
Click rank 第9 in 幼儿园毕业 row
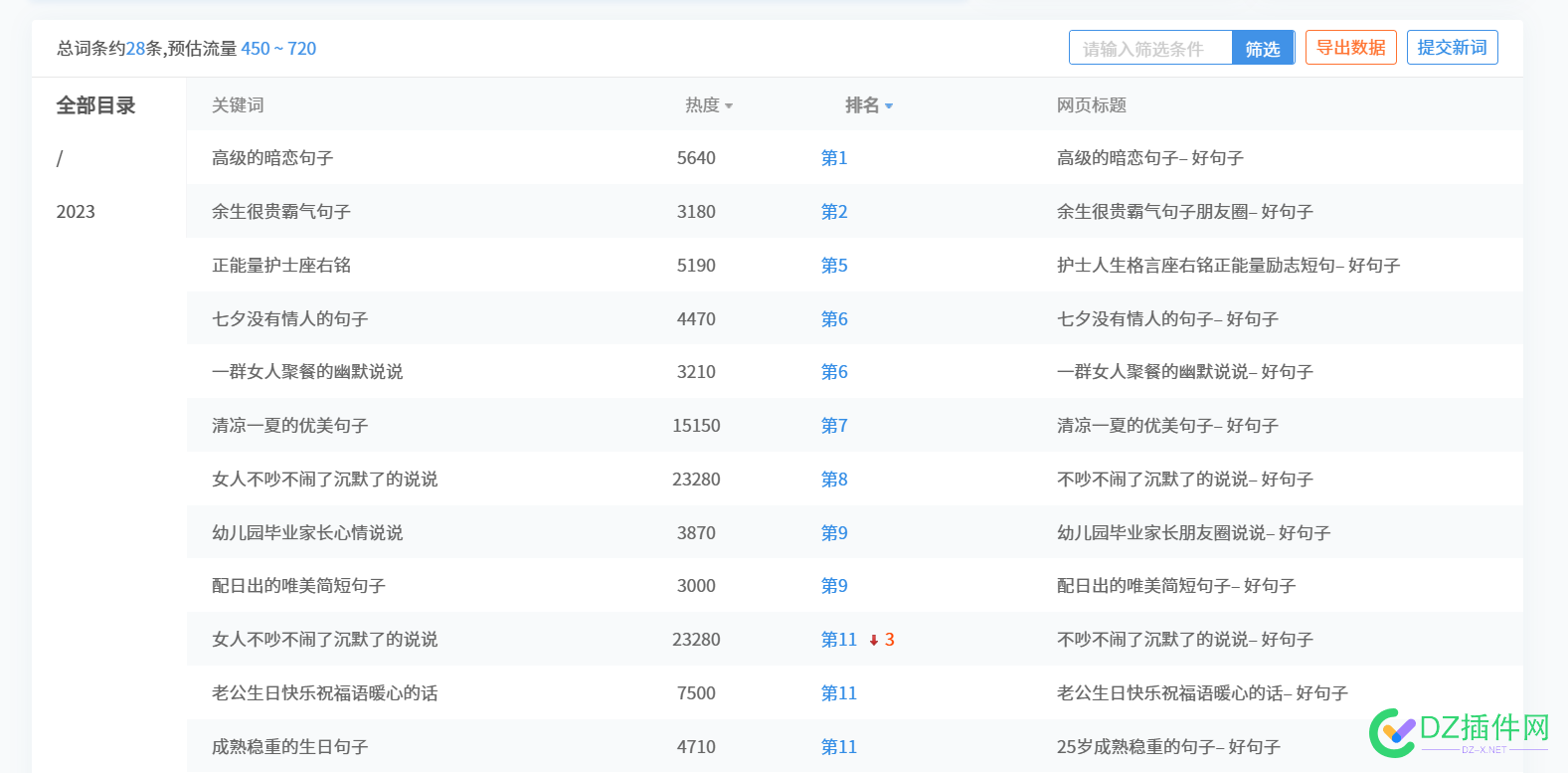point(834,533)
